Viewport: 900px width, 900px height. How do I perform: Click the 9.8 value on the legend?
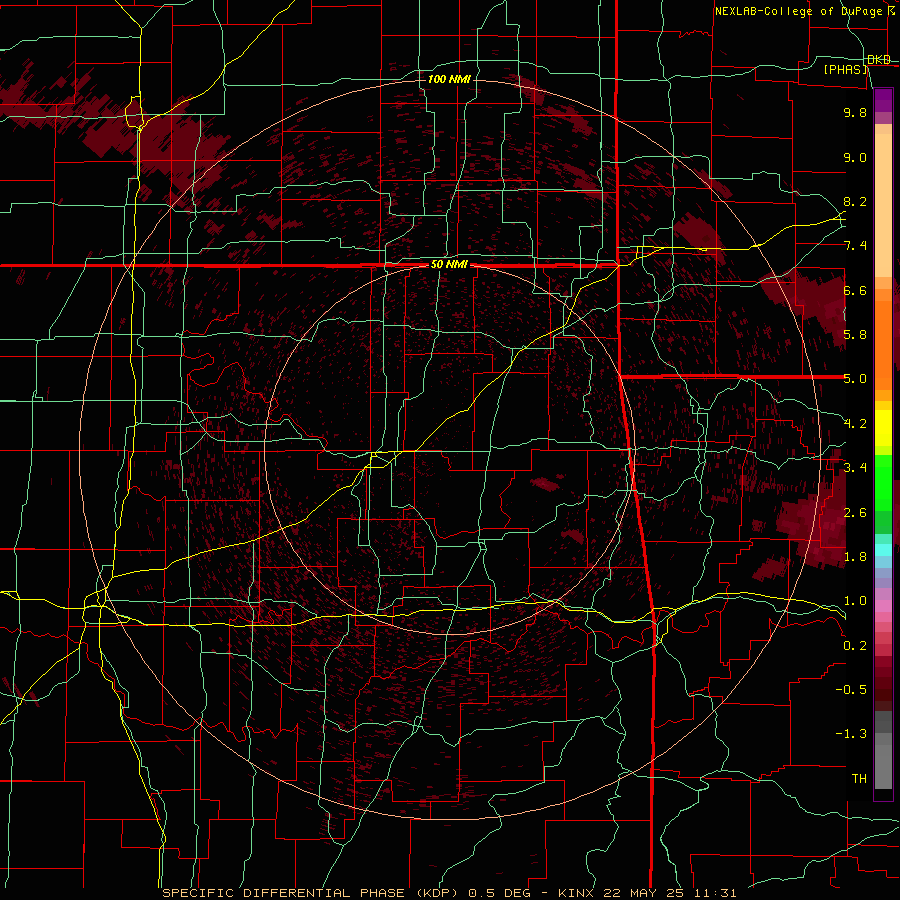coord(855,112)
